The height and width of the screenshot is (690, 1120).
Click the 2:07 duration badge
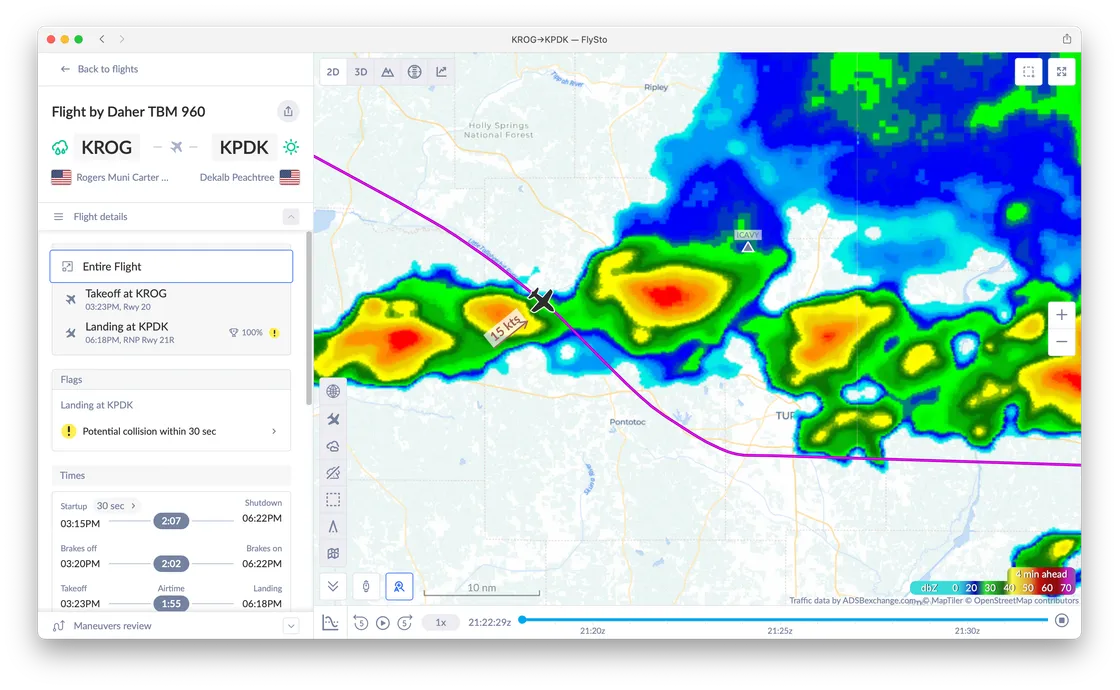tap(171, 521)
